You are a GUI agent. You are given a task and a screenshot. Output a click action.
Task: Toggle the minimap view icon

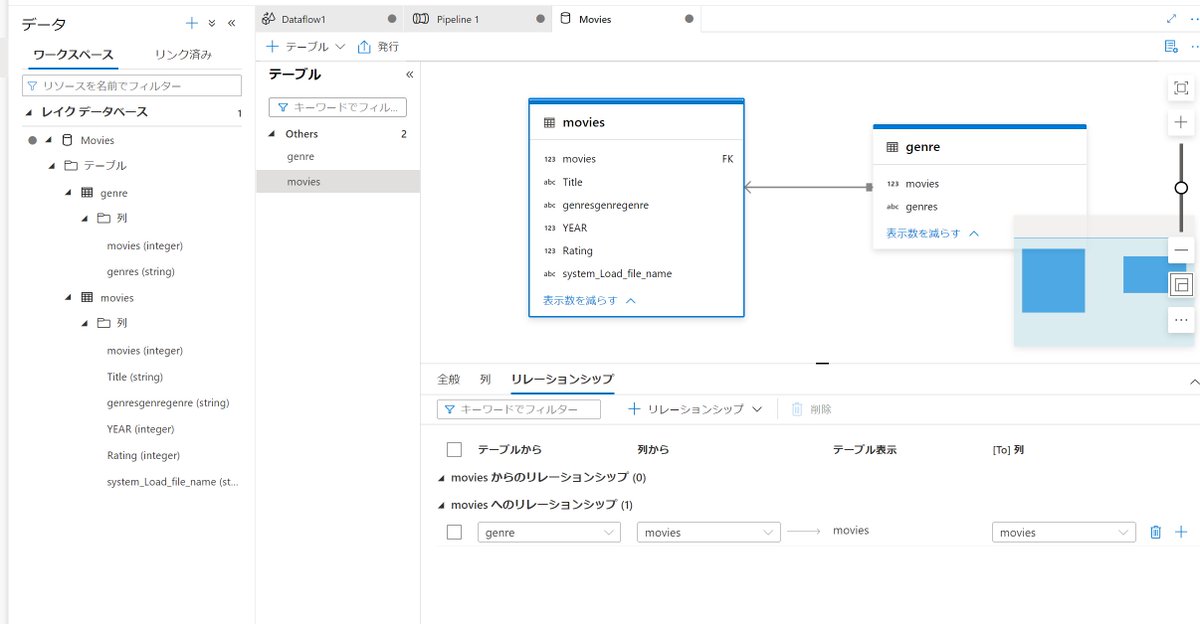1181,285
